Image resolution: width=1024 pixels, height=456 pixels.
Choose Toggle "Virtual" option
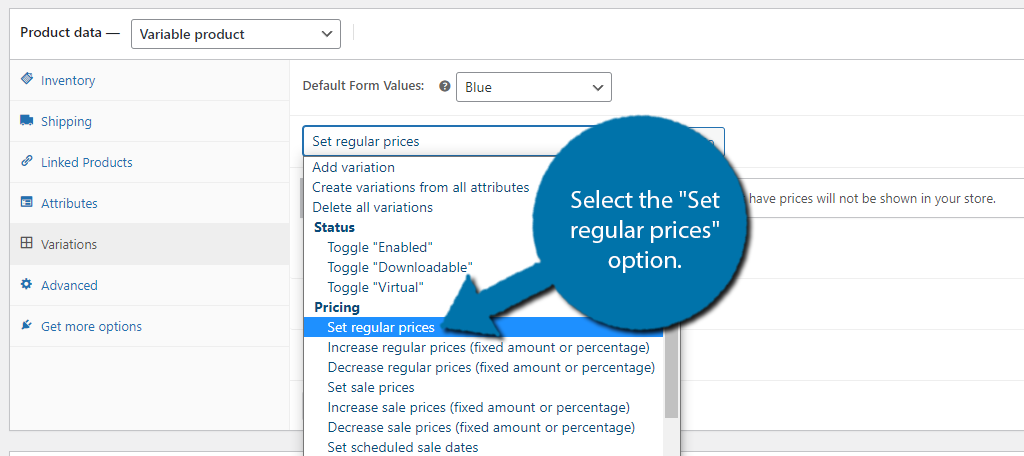point(375,287)
